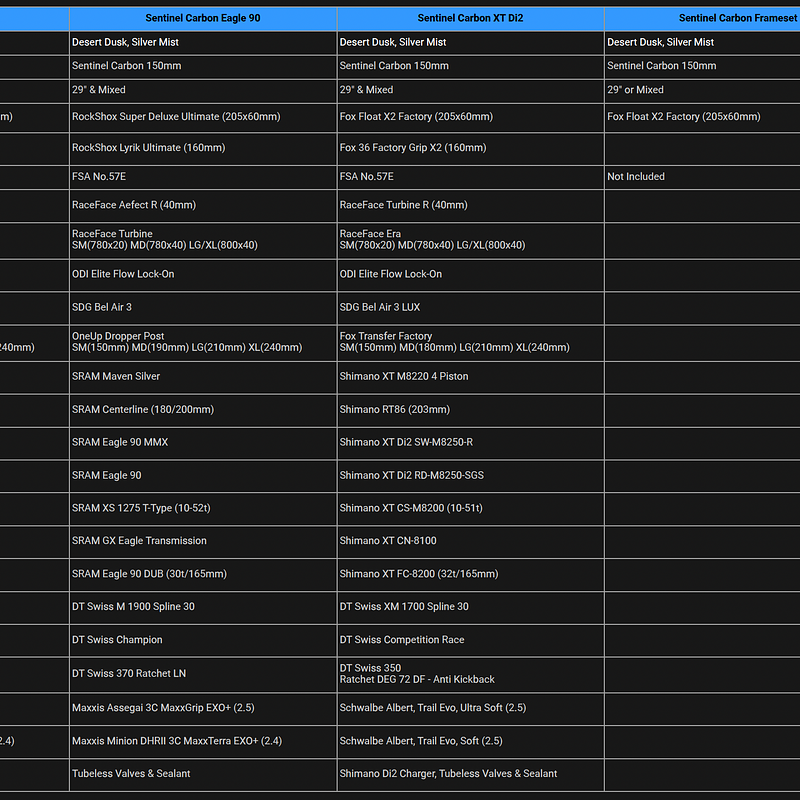Click Shimano XT Di2 RD-M8250-SGS cell

[470, 476]
